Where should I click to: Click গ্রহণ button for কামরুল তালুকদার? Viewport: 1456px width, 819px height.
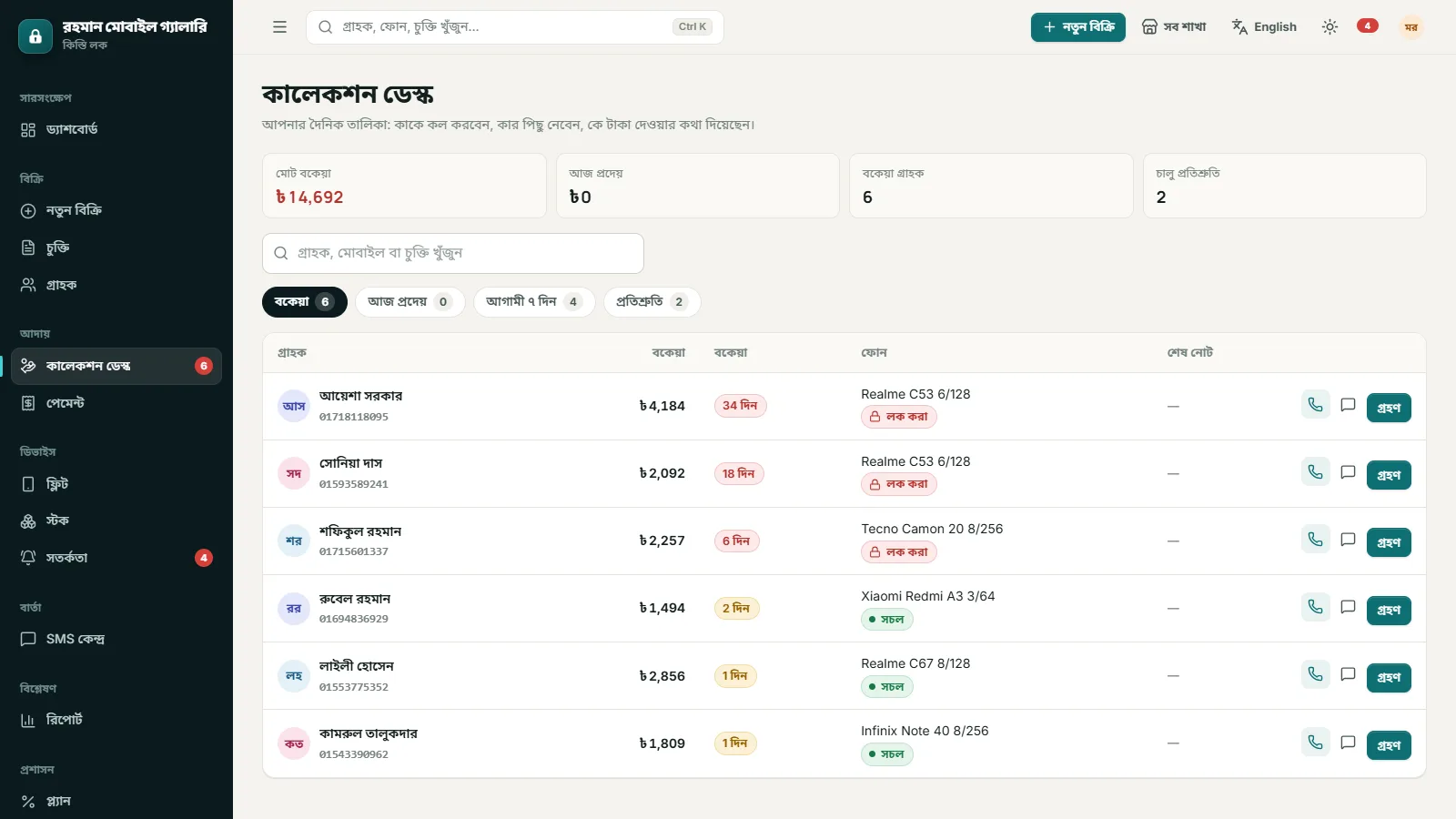tap(1389, 745)
